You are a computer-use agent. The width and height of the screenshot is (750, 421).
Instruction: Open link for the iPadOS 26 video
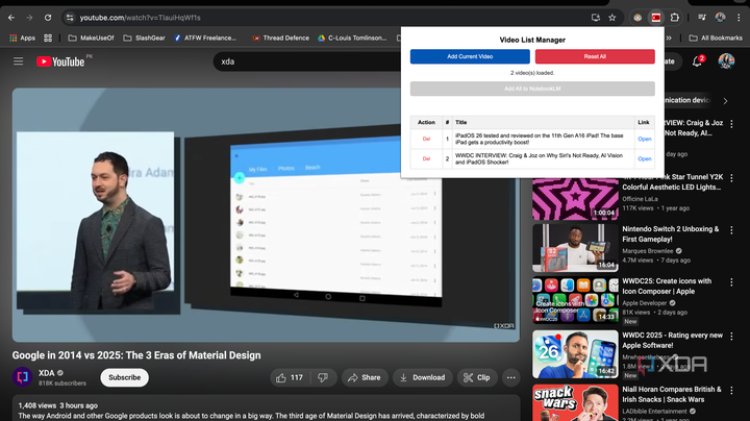[644, 139]
